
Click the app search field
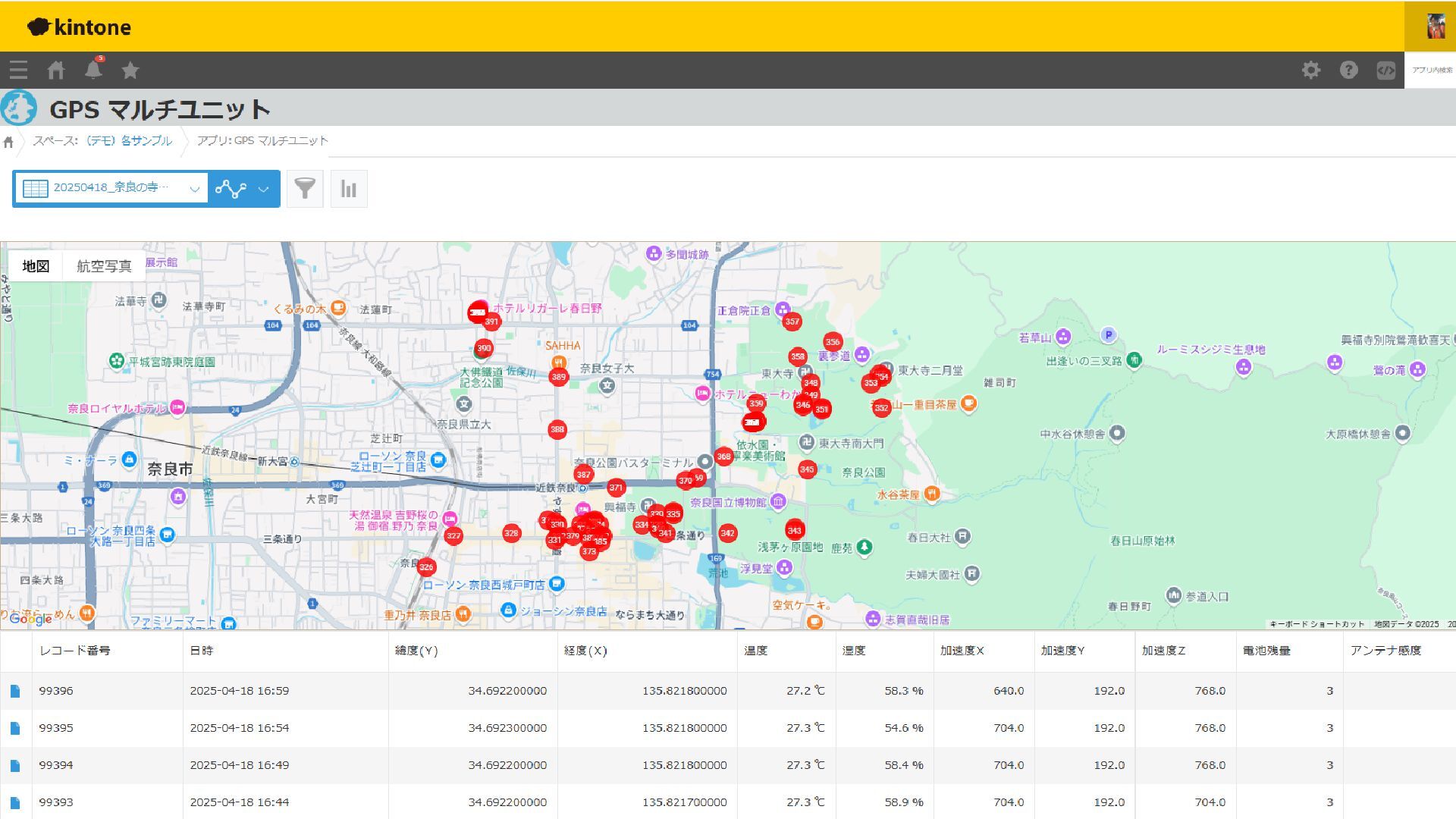1430,71
